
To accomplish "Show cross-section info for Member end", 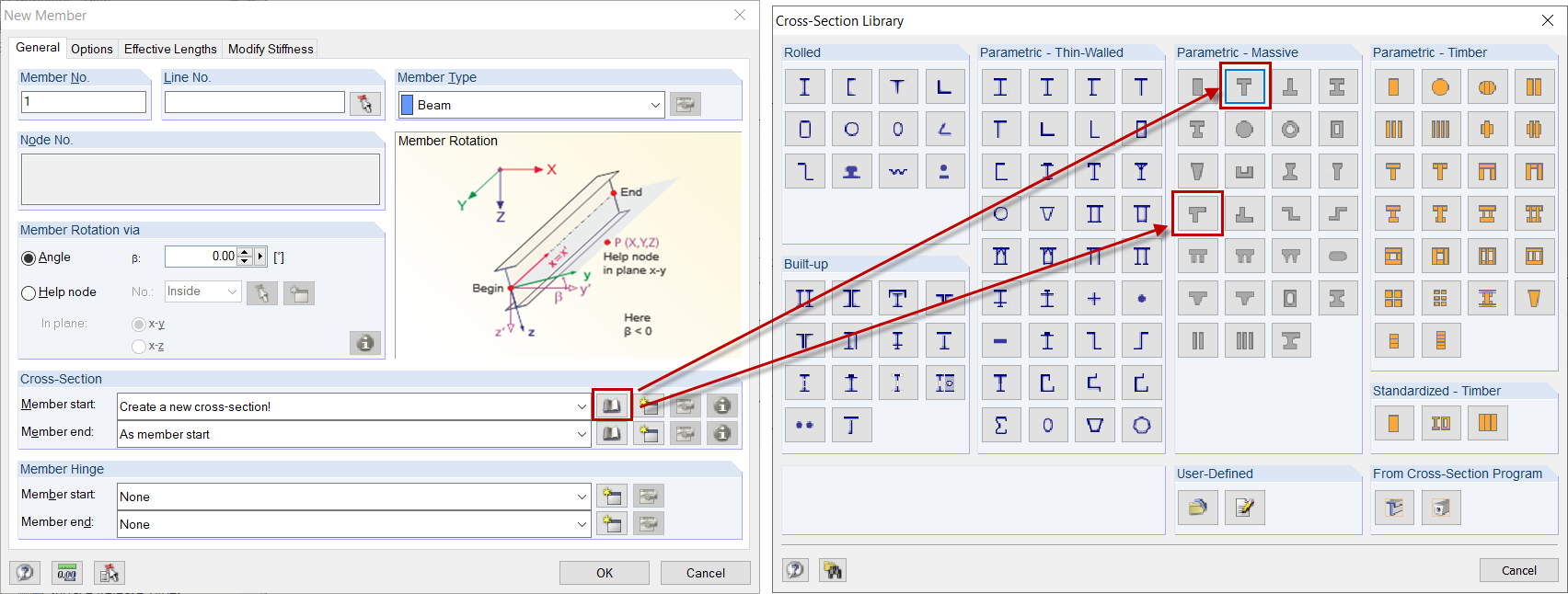I will [722, 433].
